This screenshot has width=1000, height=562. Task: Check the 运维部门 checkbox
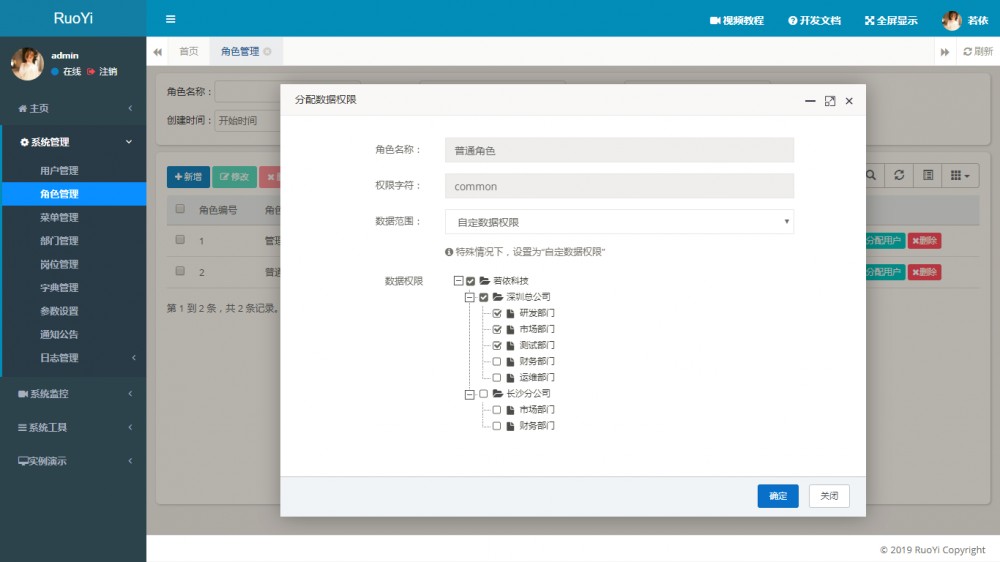(497, 378)
